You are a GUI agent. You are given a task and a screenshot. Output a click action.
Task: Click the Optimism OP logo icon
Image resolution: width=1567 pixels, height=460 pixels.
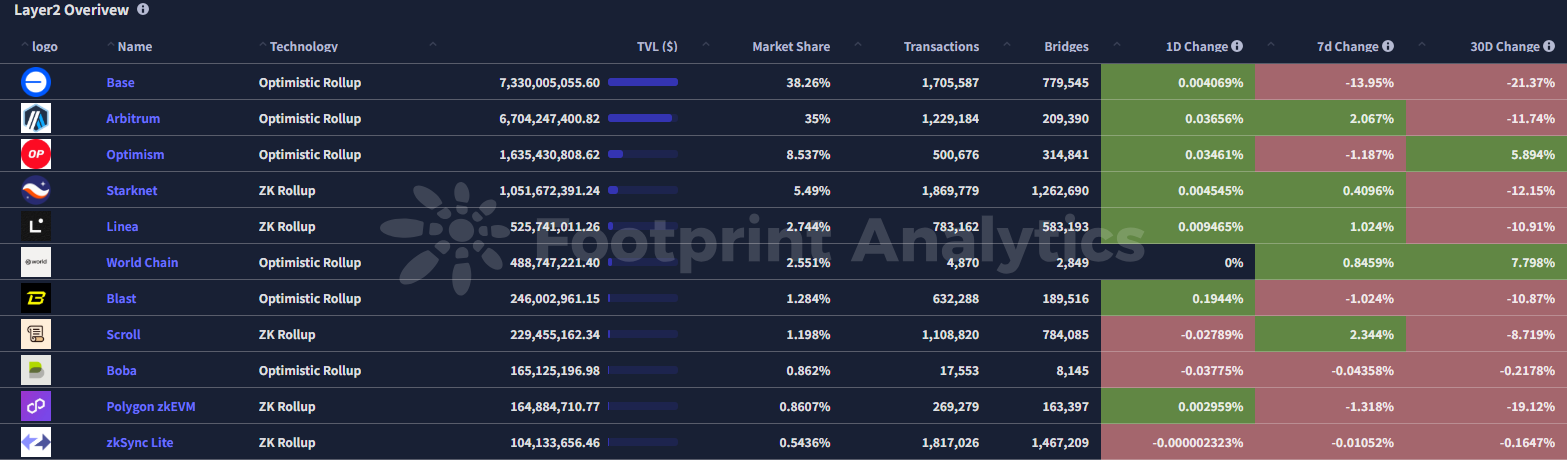36,155
